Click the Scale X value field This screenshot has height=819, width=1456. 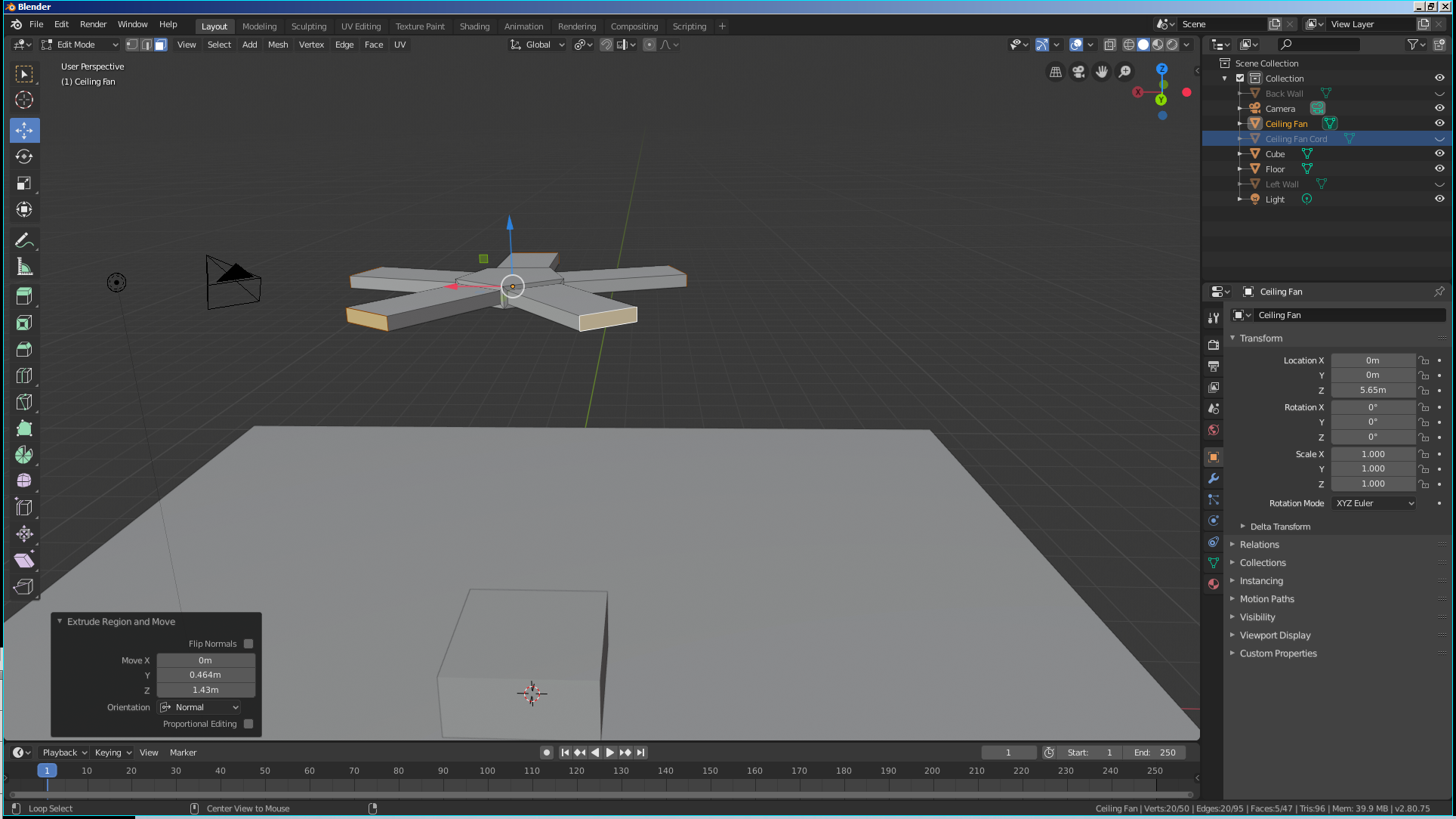click(x=1373, y=454)
